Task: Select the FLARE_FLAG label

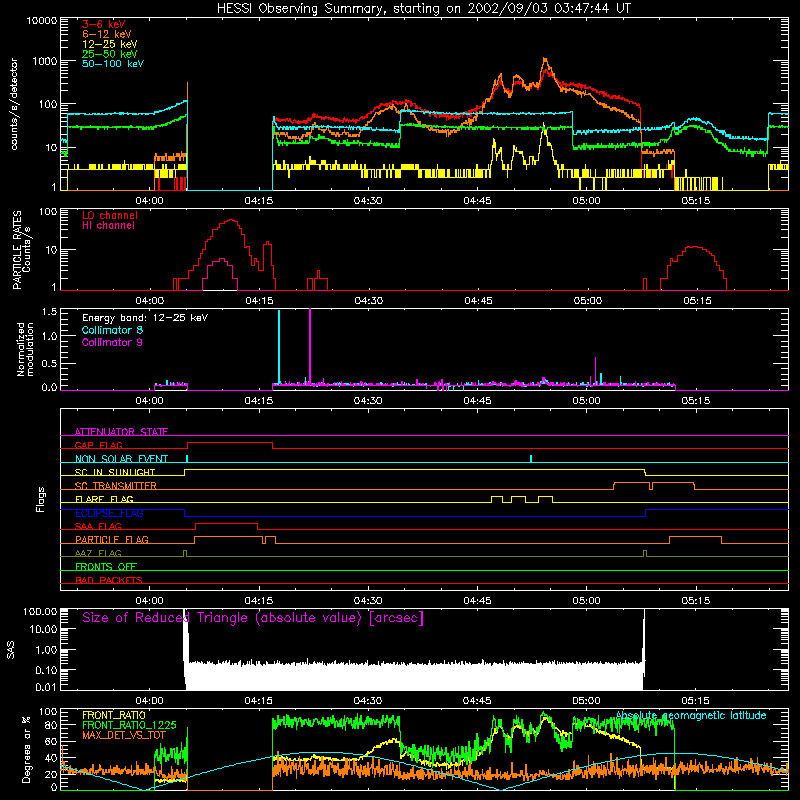Action: pyautogui.click(x=104, y=499)
